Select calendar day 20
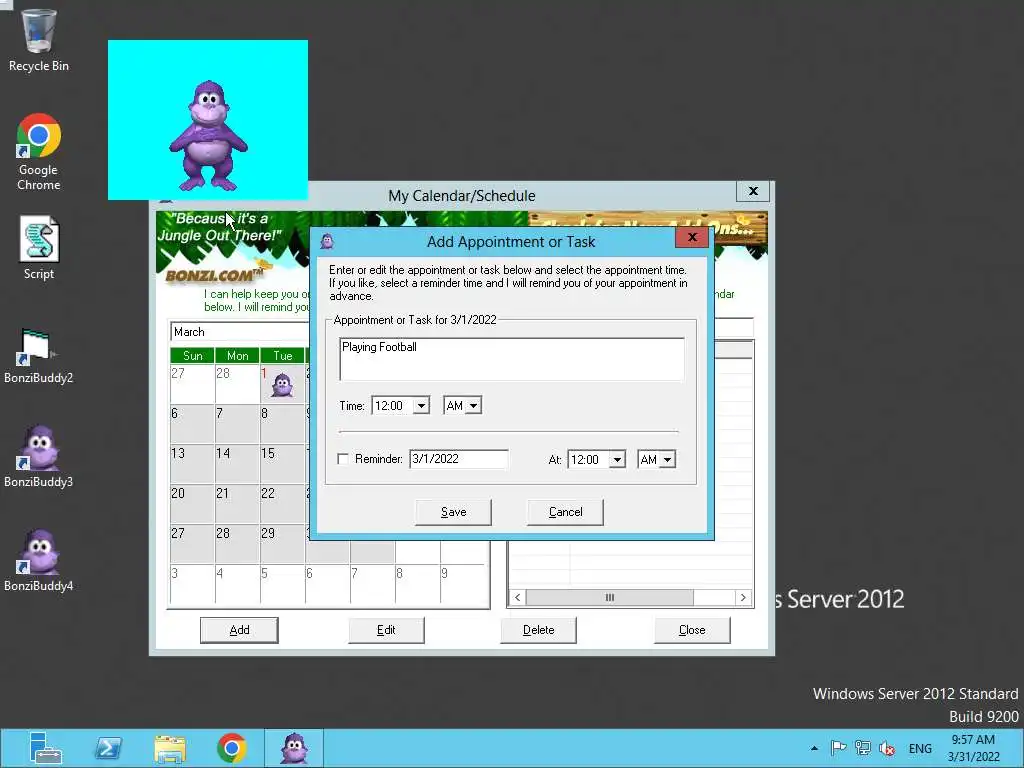 [x=192, y=503]
